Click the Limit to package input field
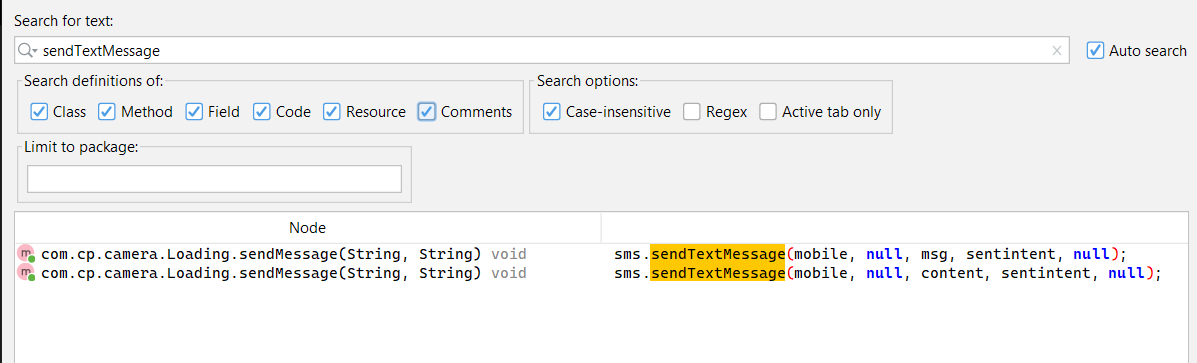Viewport: 1197px width, 363px height. pyautogui.click(x=215, y=178)
